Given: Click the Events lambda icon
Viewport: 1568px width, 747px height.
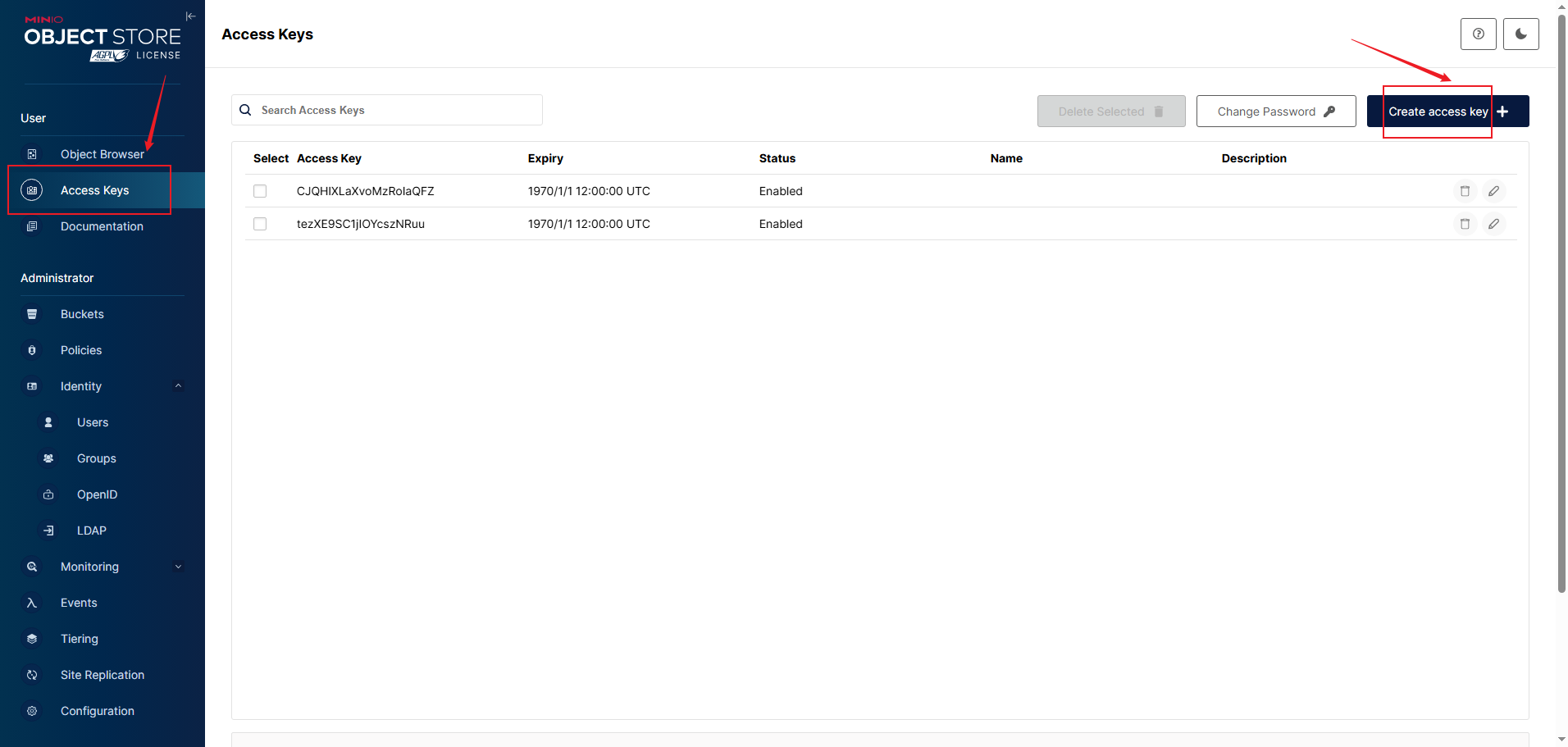Looking at the screenshot, I should click(x=32, y=603).
